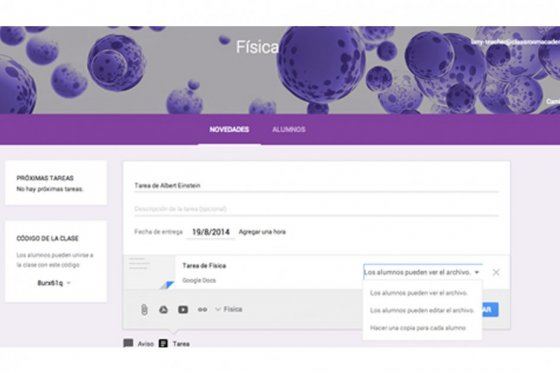Open the Google Docs attachment thumbnail
Screen dimensions: 560x373
pyautogui.click(x=149, y=272)
